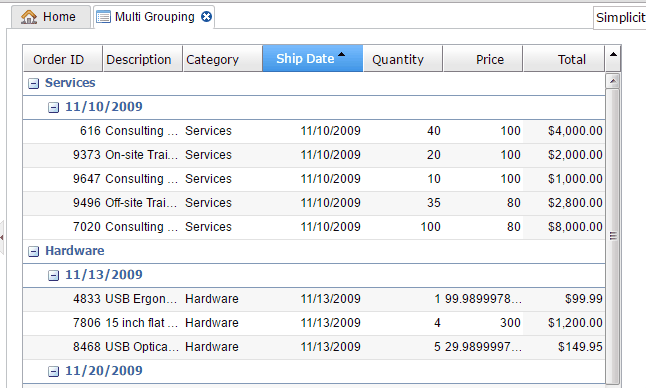Viewport: 646px width, 388px height.
Task: Sort by Category column header
Action: click(x=222, y=59)
